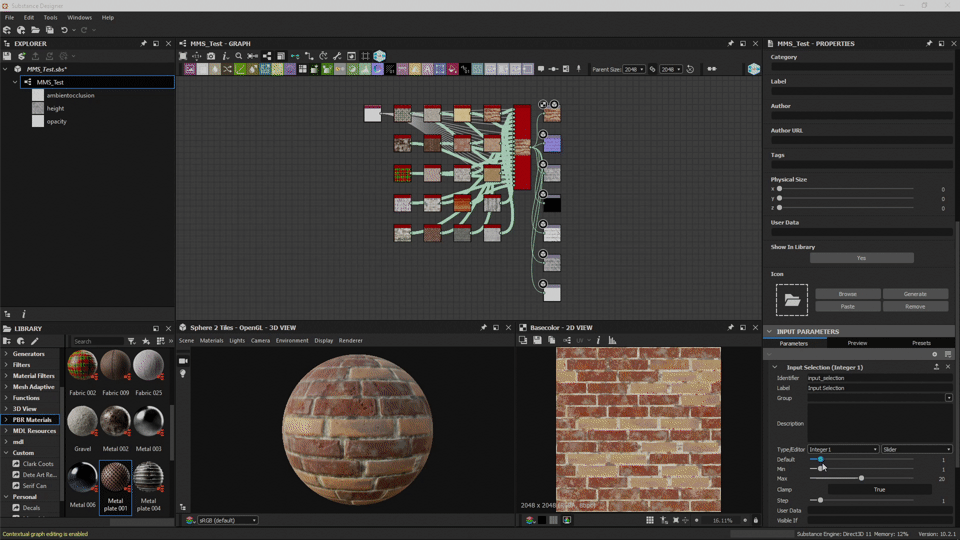Toggle the Clamp True button

(879, 490)
